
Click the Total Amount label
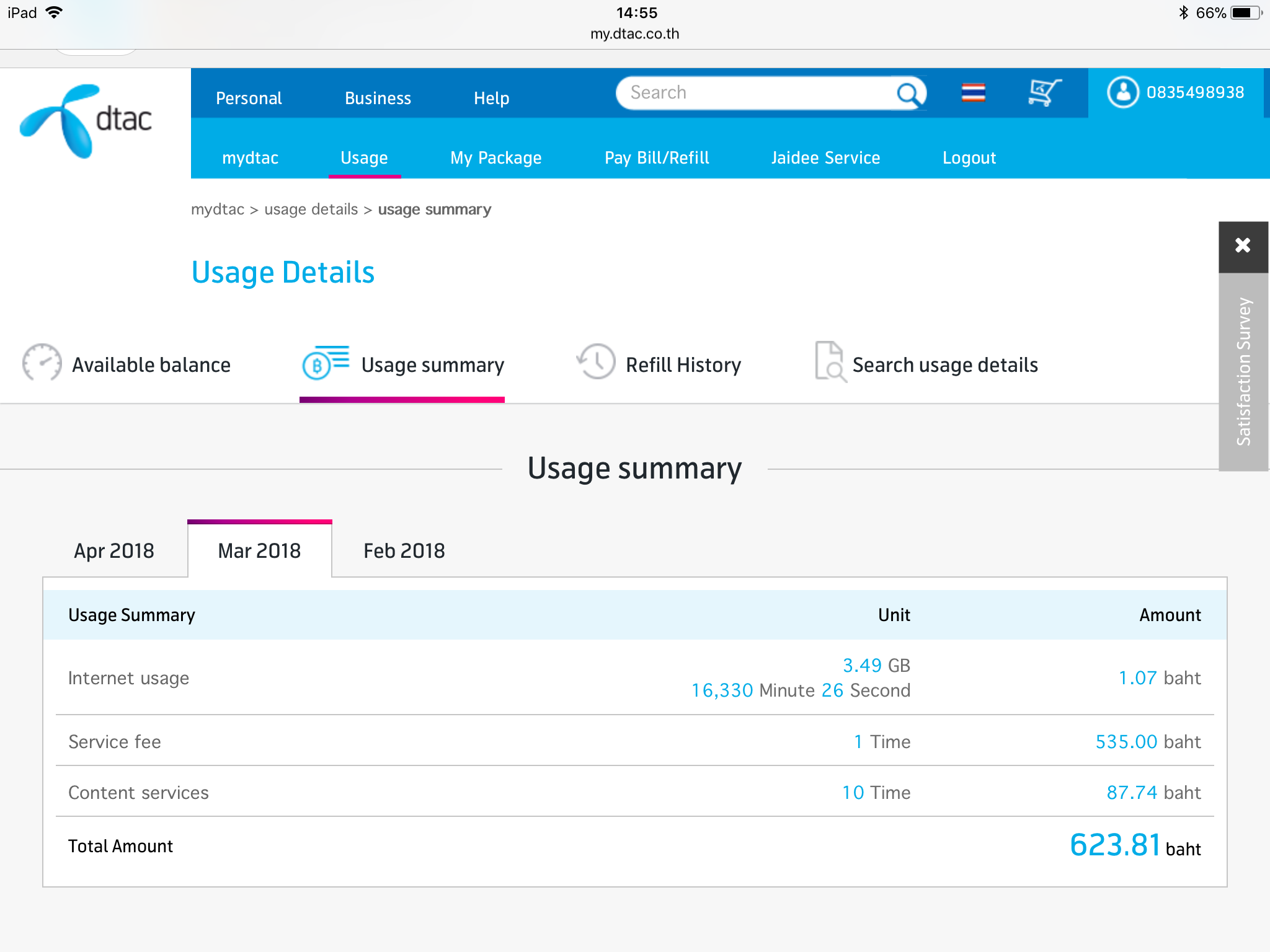click(x=121, y=846)
